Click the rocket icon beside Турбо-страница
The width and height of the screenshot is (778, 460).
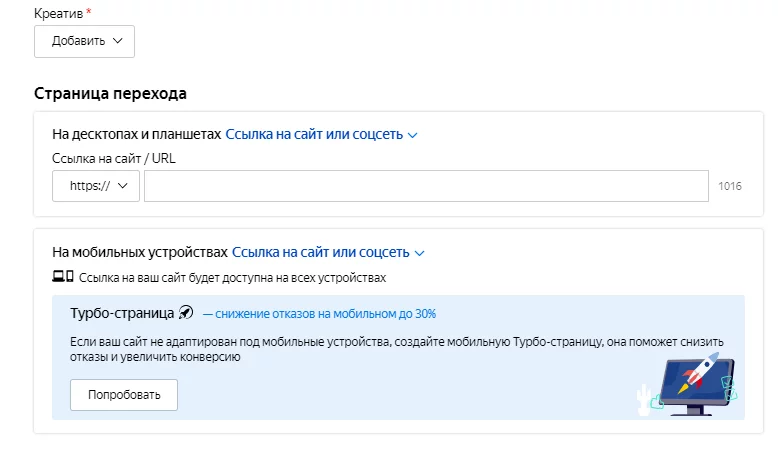point(186,313)
